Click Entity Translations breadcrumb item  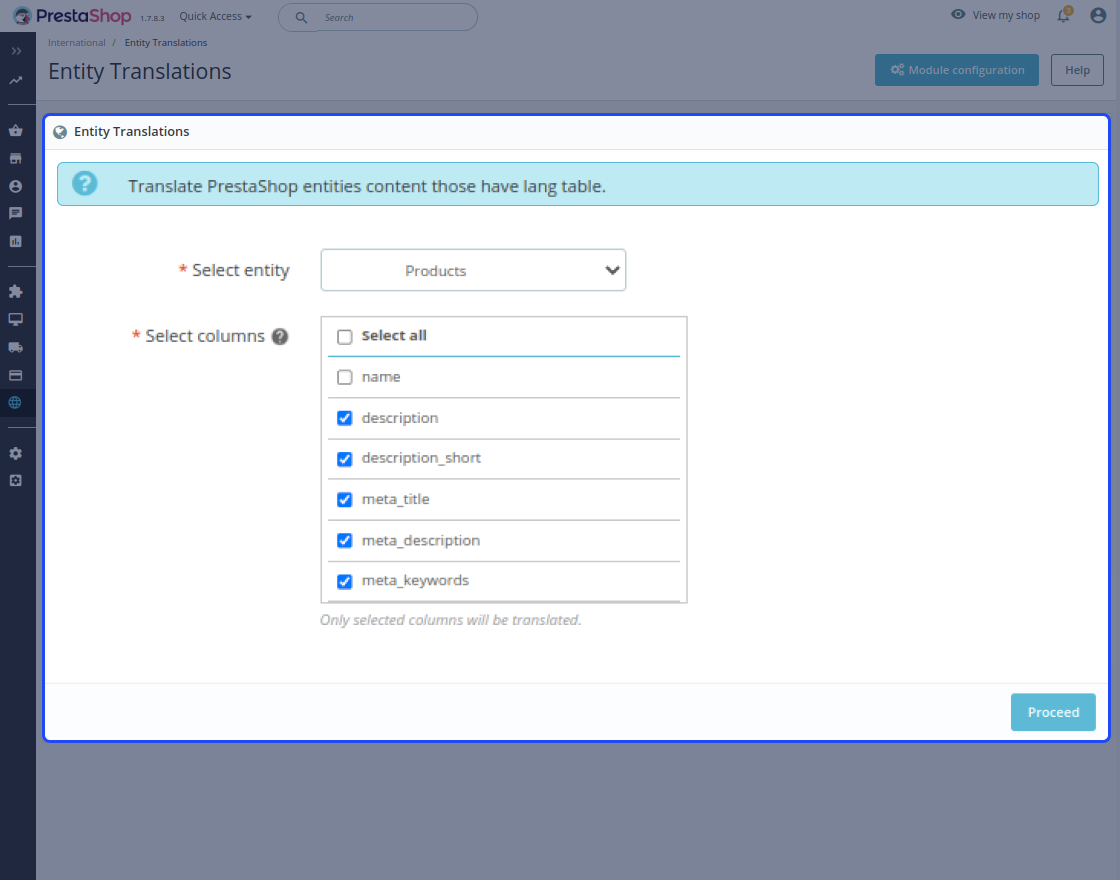166,43
